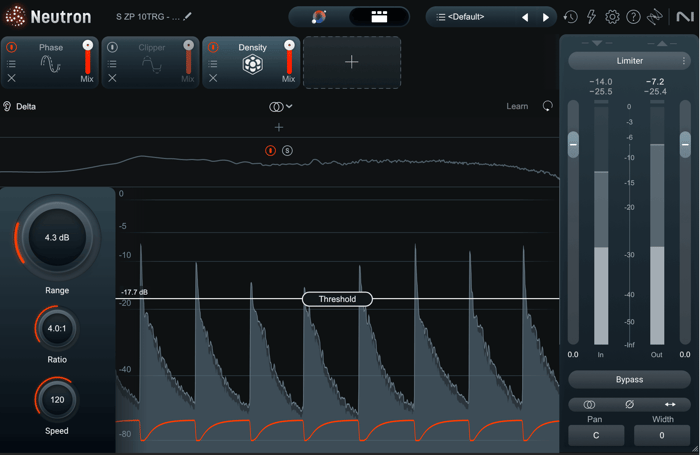
Task: Switch to the detailed modules view
Action: pyautogui.click(x=379, y=17)
